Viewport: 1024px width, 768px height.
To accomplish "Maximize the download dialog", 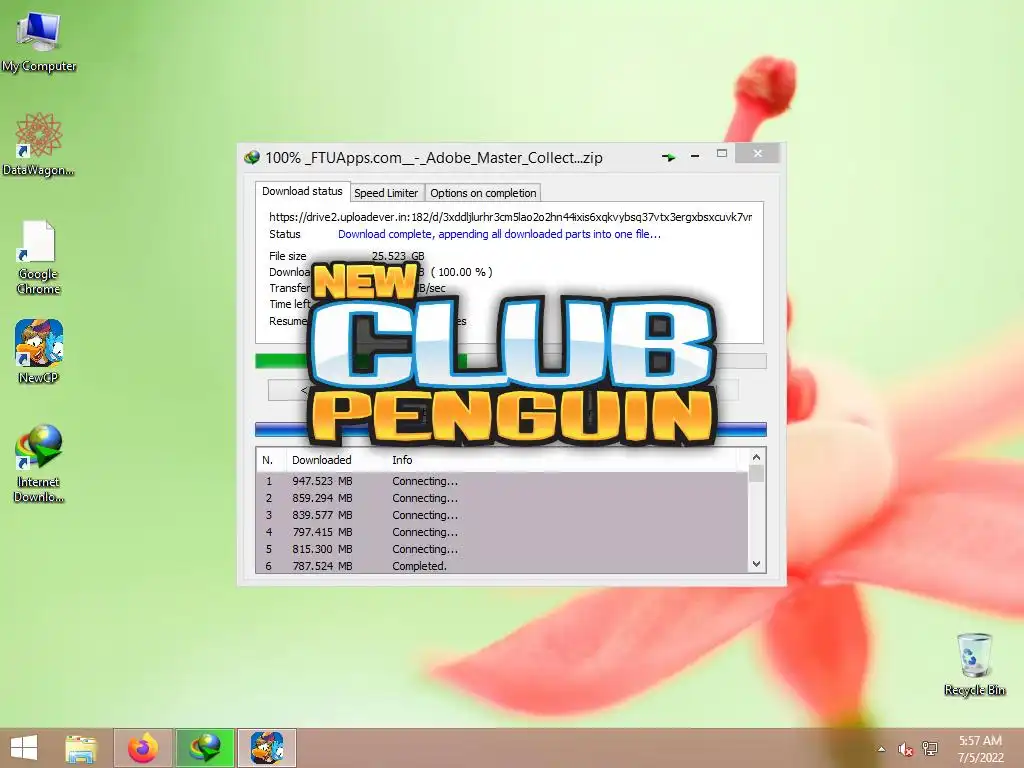I will pyautogui.click(x=722, y=154).
